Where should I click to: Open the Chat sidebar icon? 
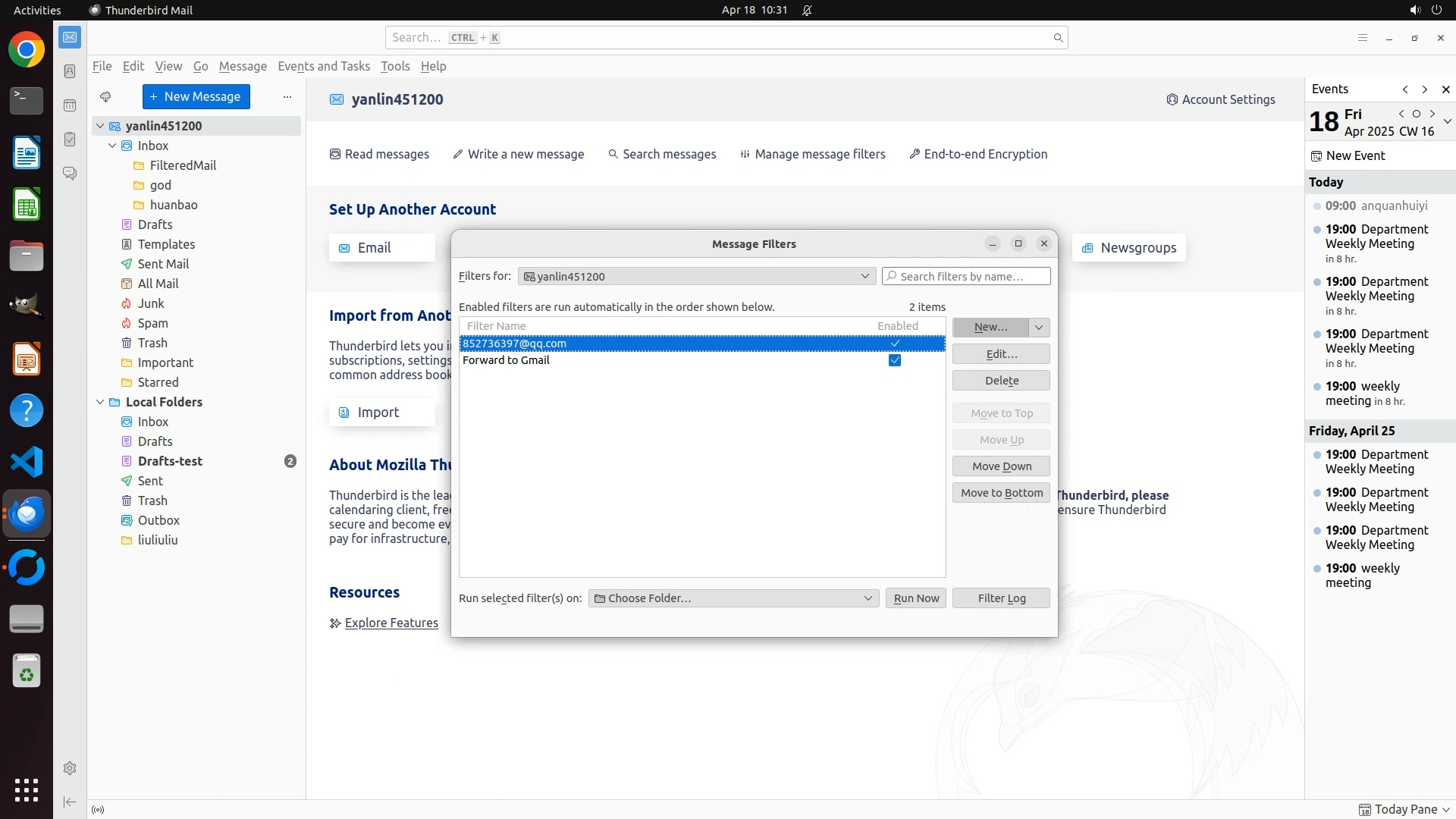point(70,174)
